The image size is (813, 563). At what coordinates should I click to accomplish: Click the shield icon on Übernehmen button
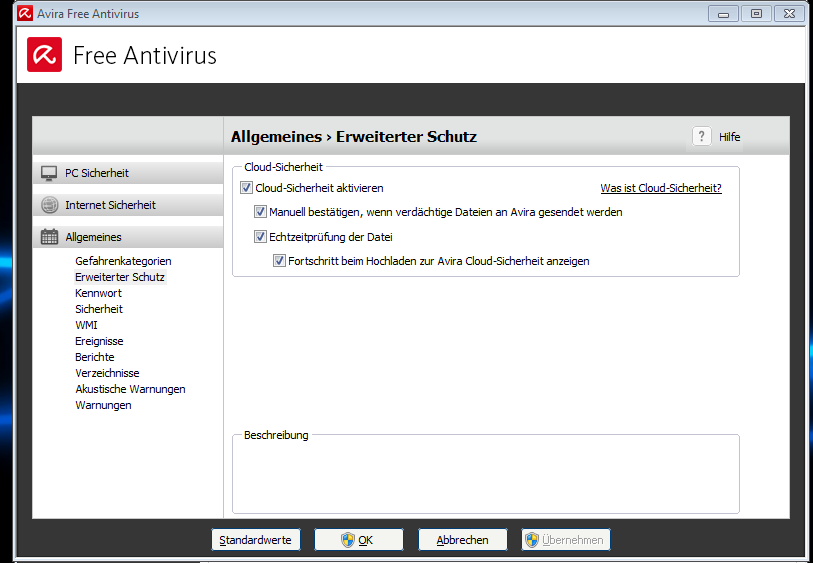tap(532, 540)
